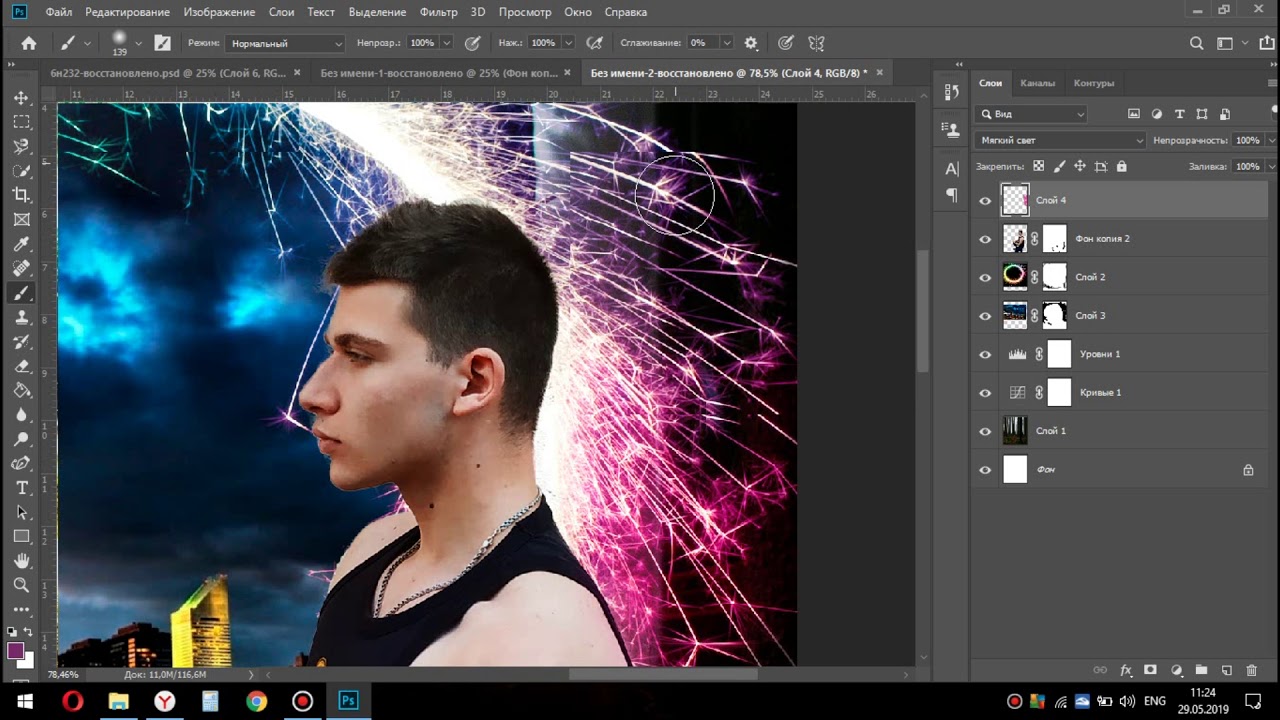This screenshot has width=1280, height=720.
Task: Open Chrome from the taskbar
Action: (257, 701)
